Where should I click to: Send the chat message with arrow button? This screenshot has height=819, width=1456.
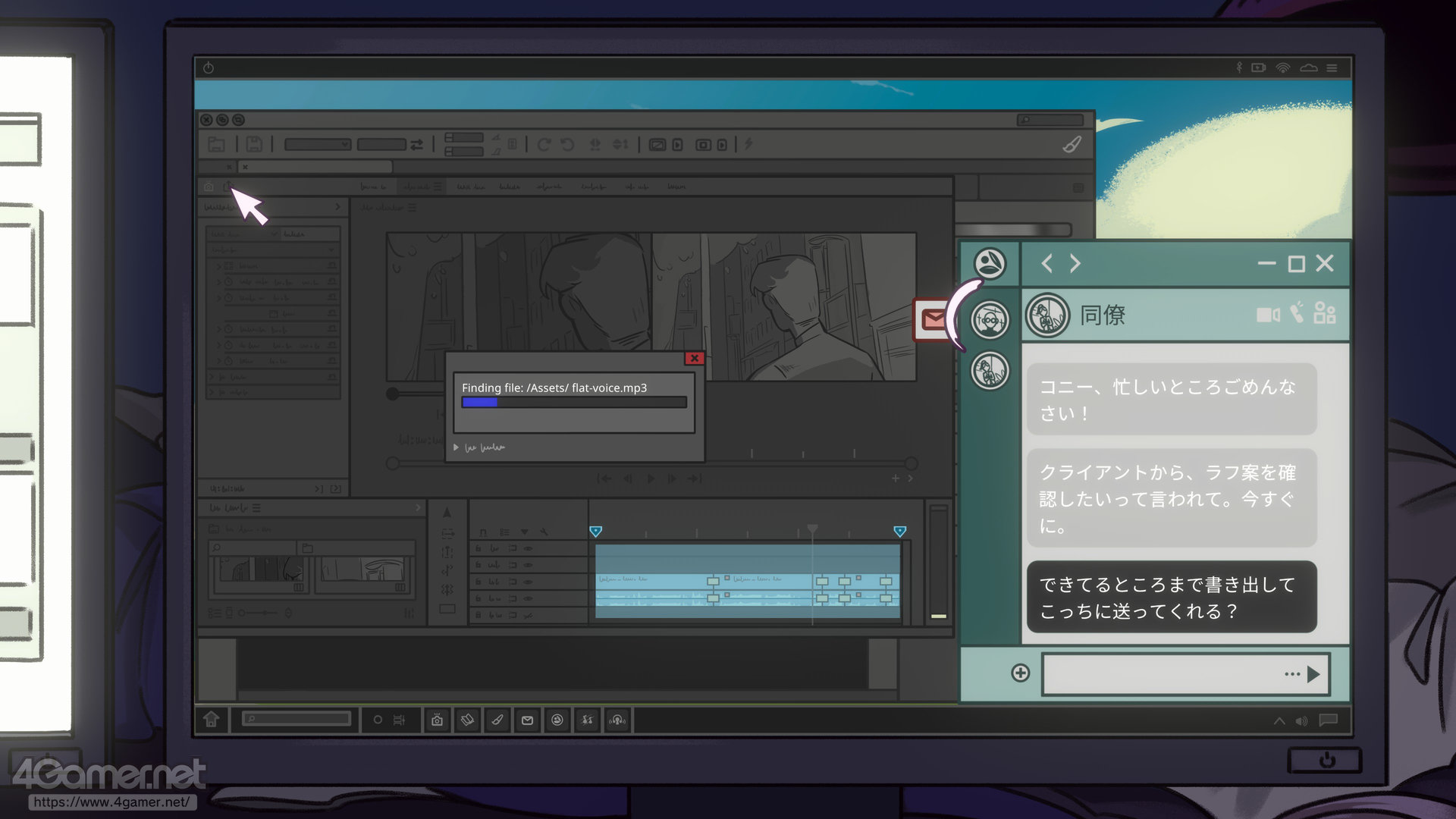coord(1313,674)
